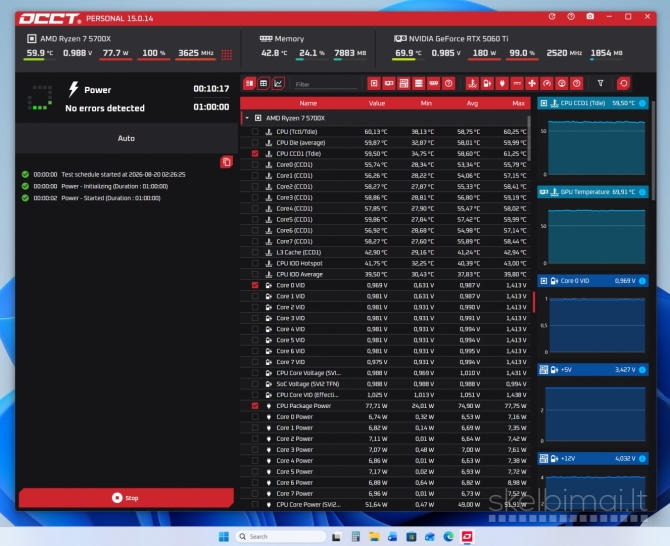Select the +12V graph header
The image size is (670, 546).
point(593,458)
